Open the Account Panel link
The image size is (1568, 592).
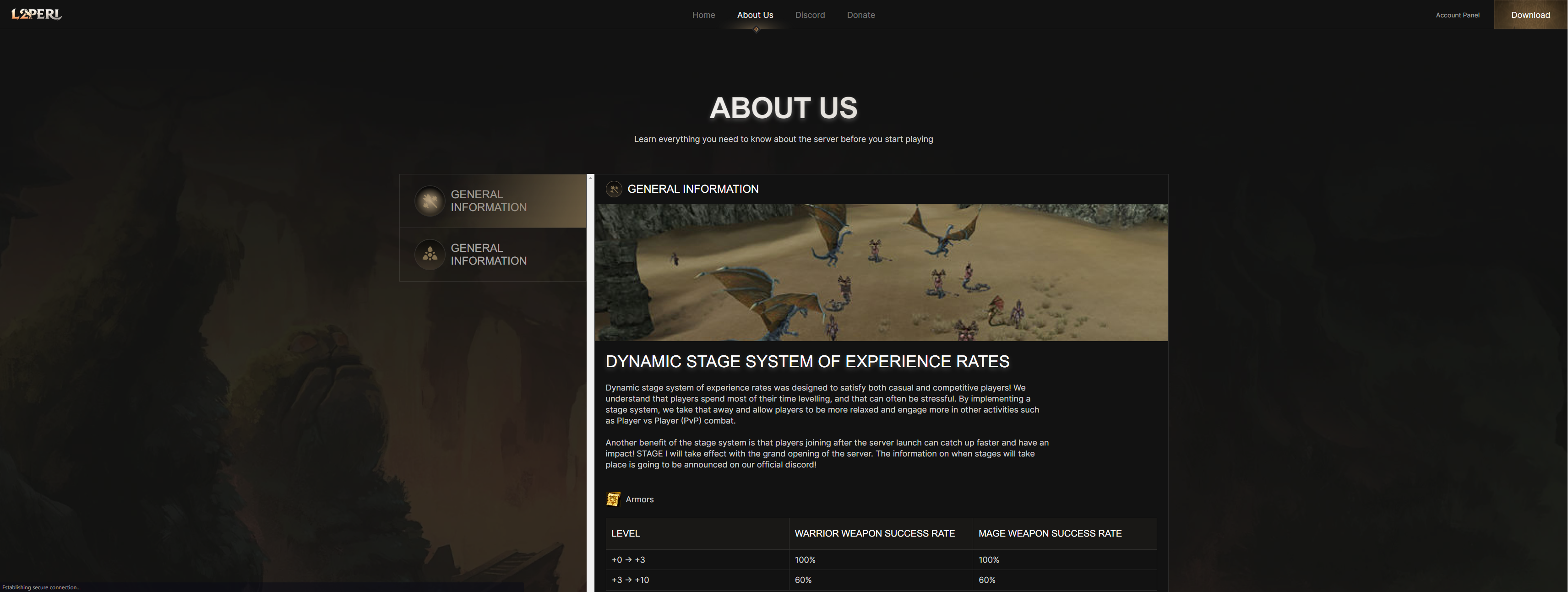point(1457,15)
